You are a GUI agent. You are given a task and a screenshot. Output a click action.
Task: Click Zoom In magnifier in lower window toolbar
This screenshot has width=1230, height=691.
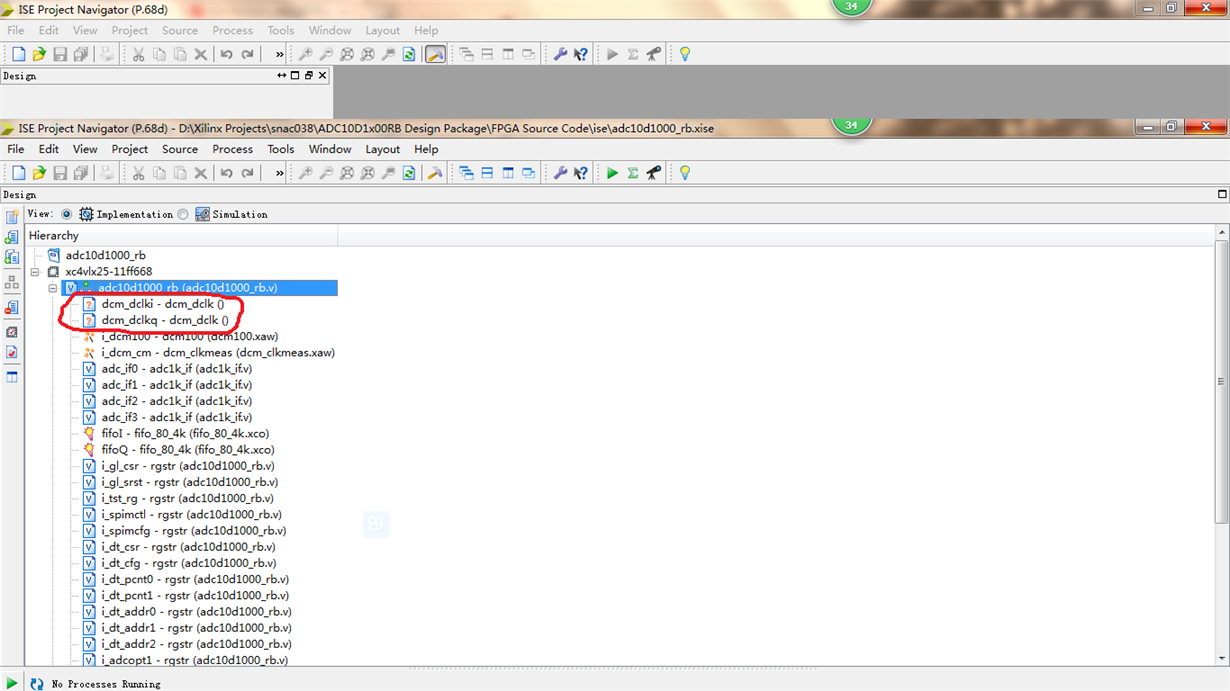(306, 173)
